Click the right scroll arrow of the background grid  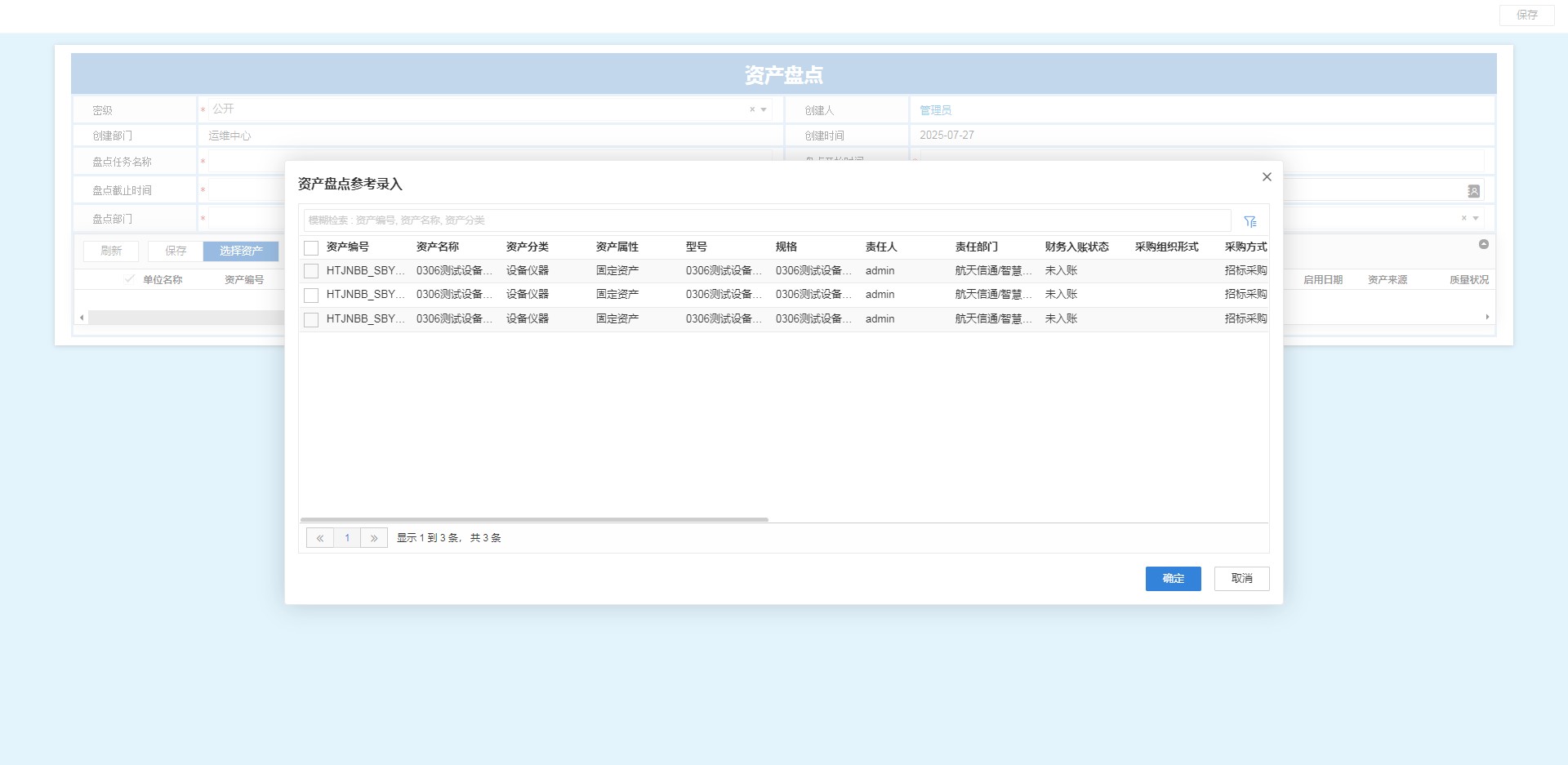pyautogui.click(x=1487, y=317)
